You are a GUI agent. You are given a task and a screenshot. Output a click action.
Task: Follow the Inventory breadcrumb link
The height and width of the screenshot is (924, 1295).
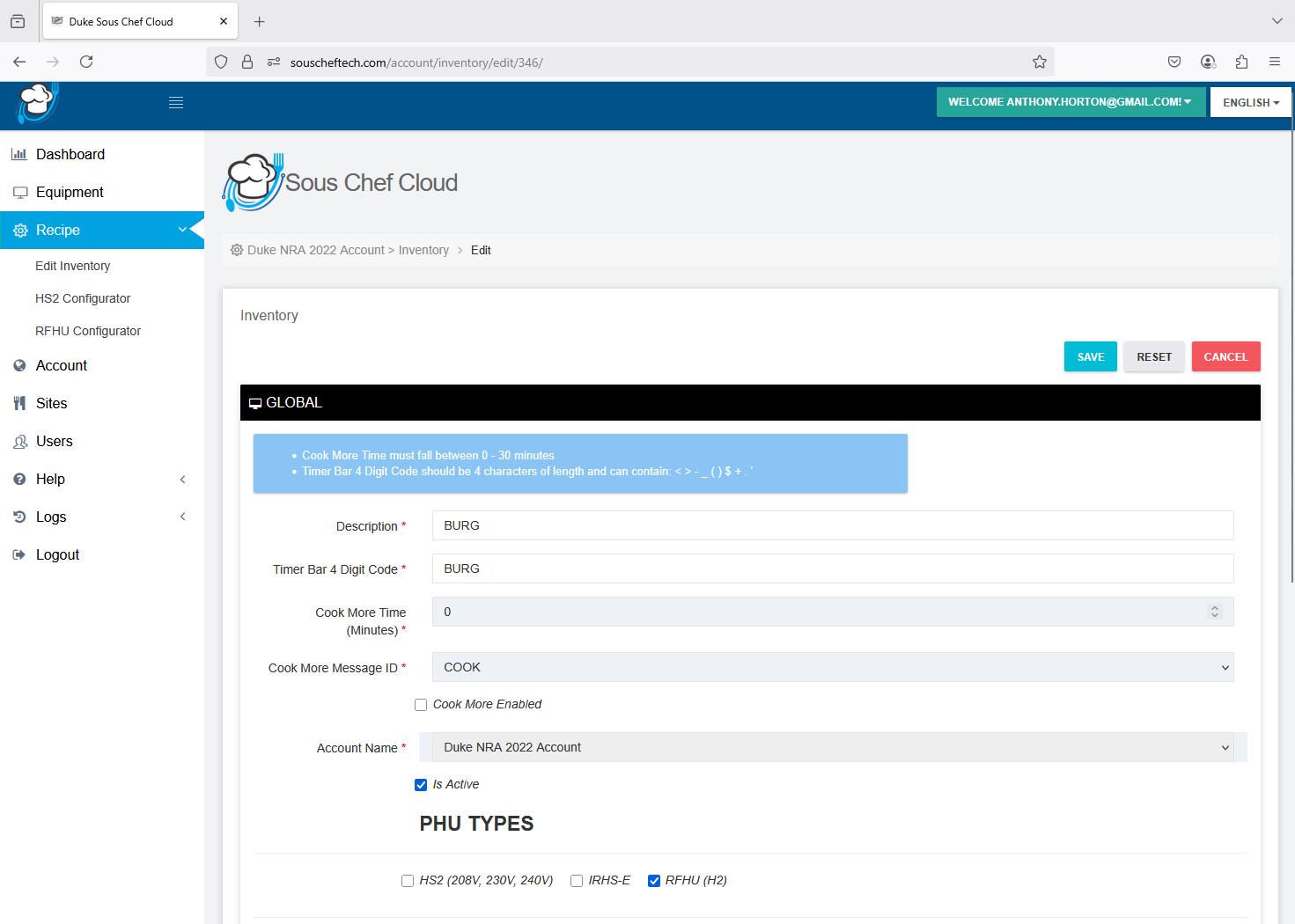tap(423, 250)
